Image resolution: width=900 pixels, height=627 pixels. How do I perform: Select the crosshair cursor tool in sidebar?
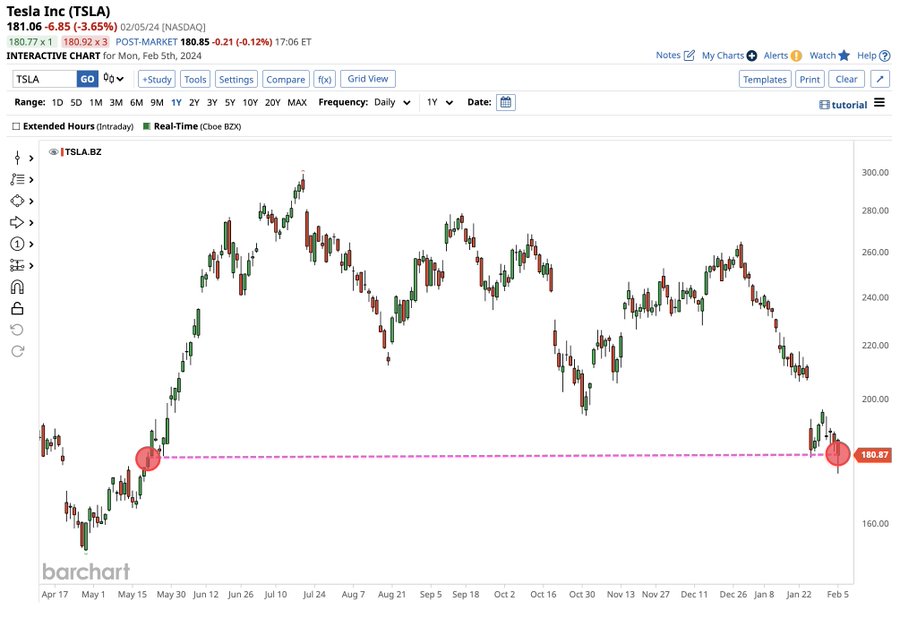[x=17, y=158]
